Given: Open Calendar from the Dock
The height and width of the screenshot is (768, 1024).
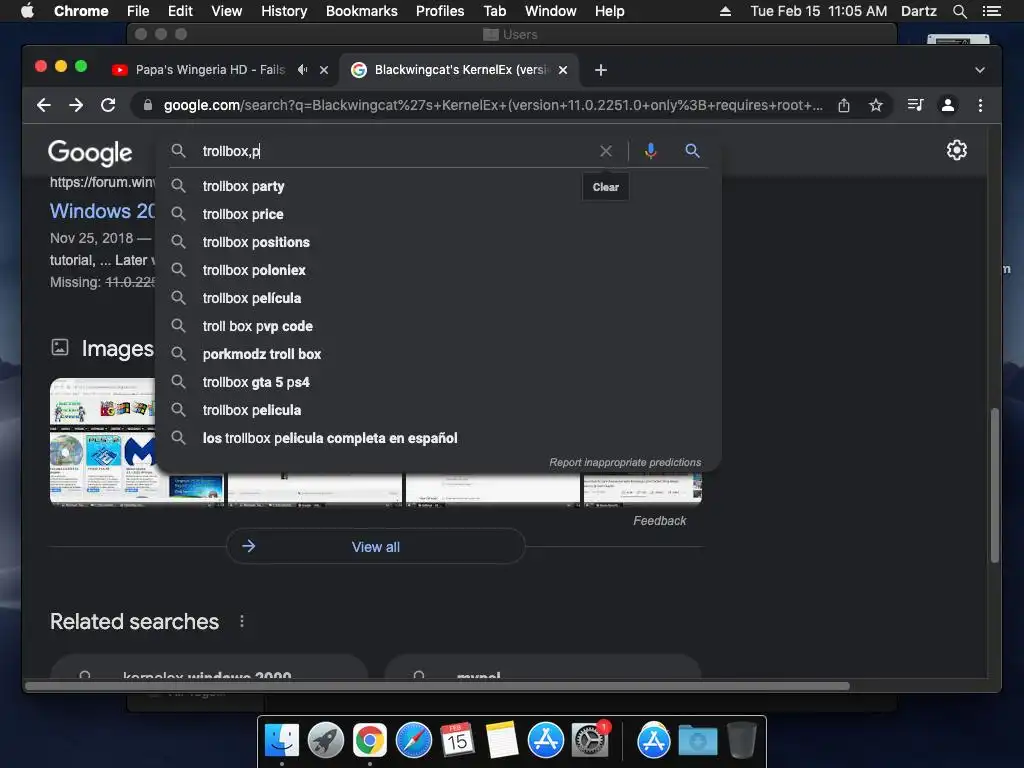Looking at the screenshot, I should click(x=457, y=741).
